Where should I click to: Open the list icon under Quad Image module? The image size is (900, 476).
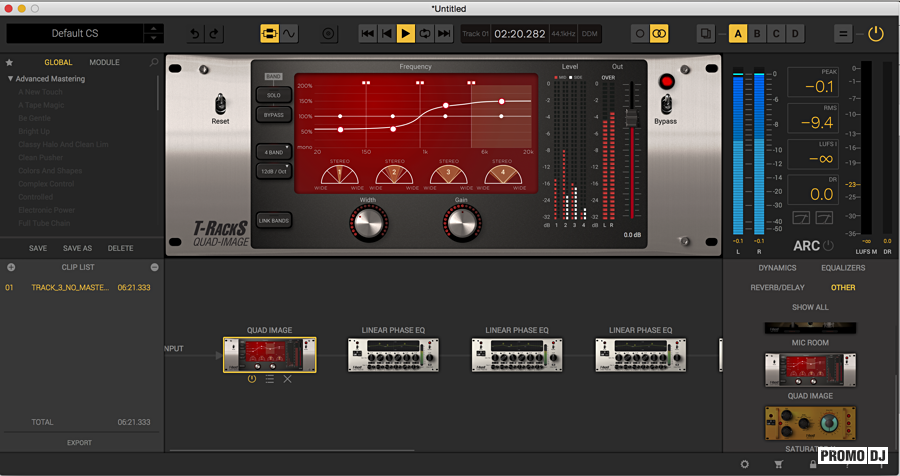[269, 379]
